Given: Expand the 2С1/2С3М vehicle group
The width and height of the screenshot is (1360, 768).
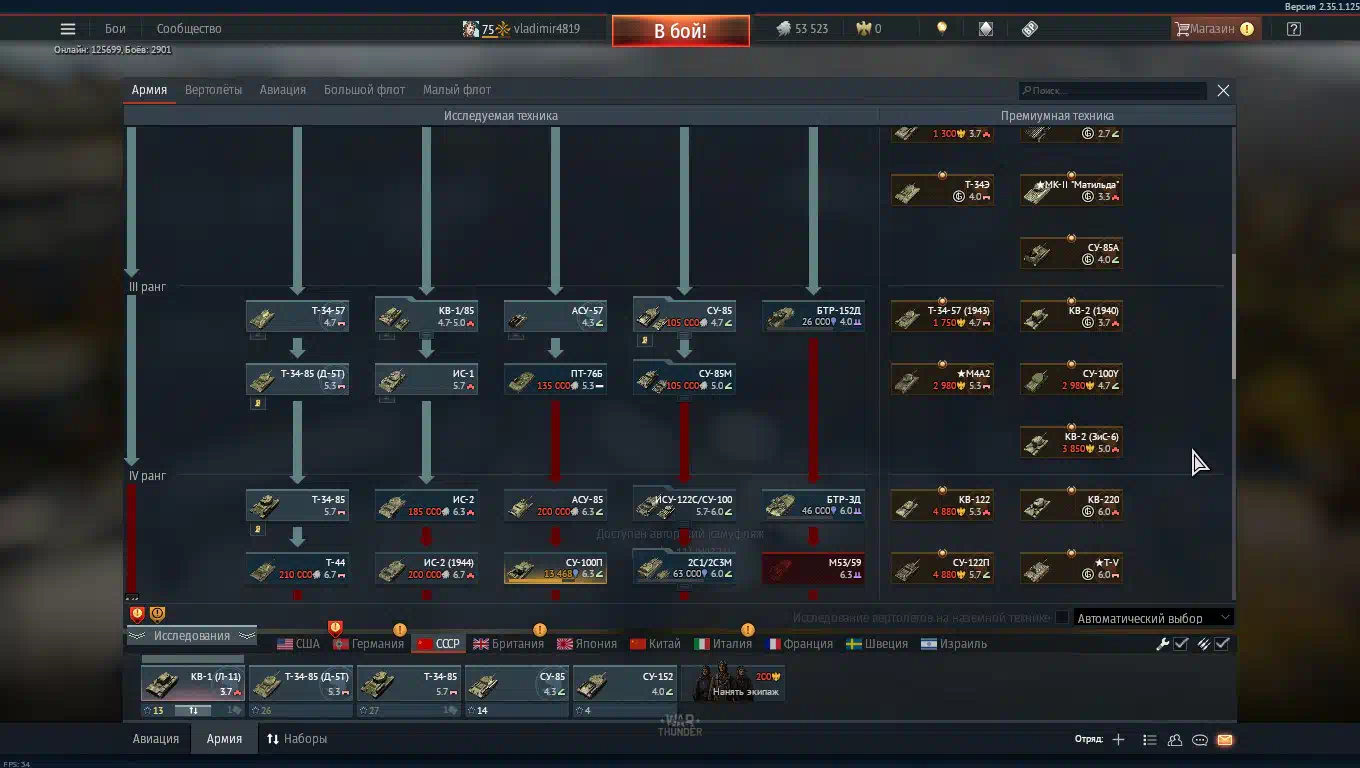Looking at the screenshot, I should [x=684, y=567].
